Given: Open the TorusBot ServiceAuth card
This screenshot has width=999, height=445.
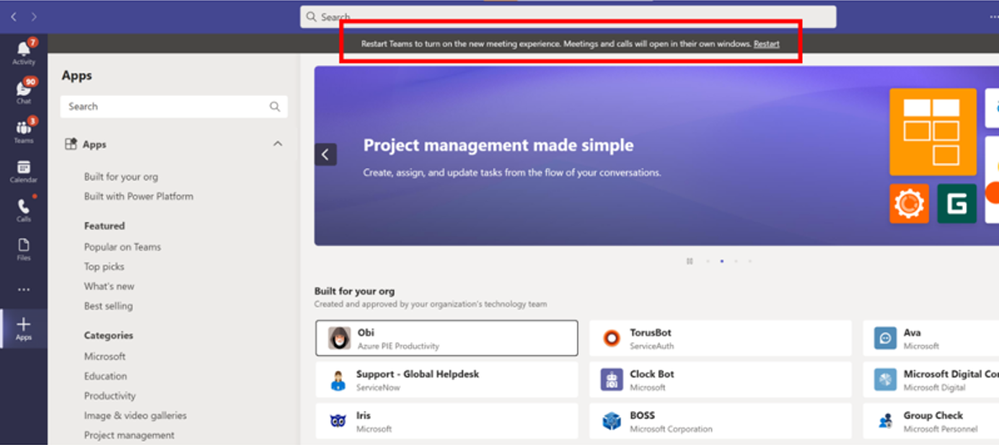Looking at the screenshot, I should [x=721, y=338].
